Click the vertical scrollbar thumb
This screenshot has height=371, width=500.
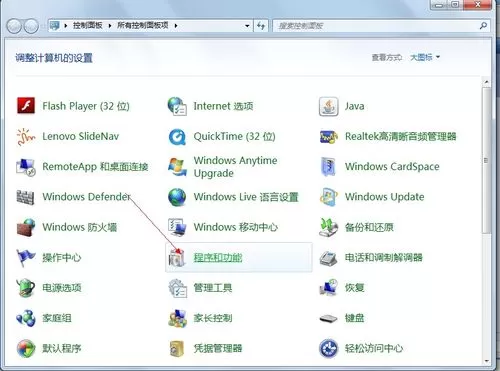click(486, 160)
